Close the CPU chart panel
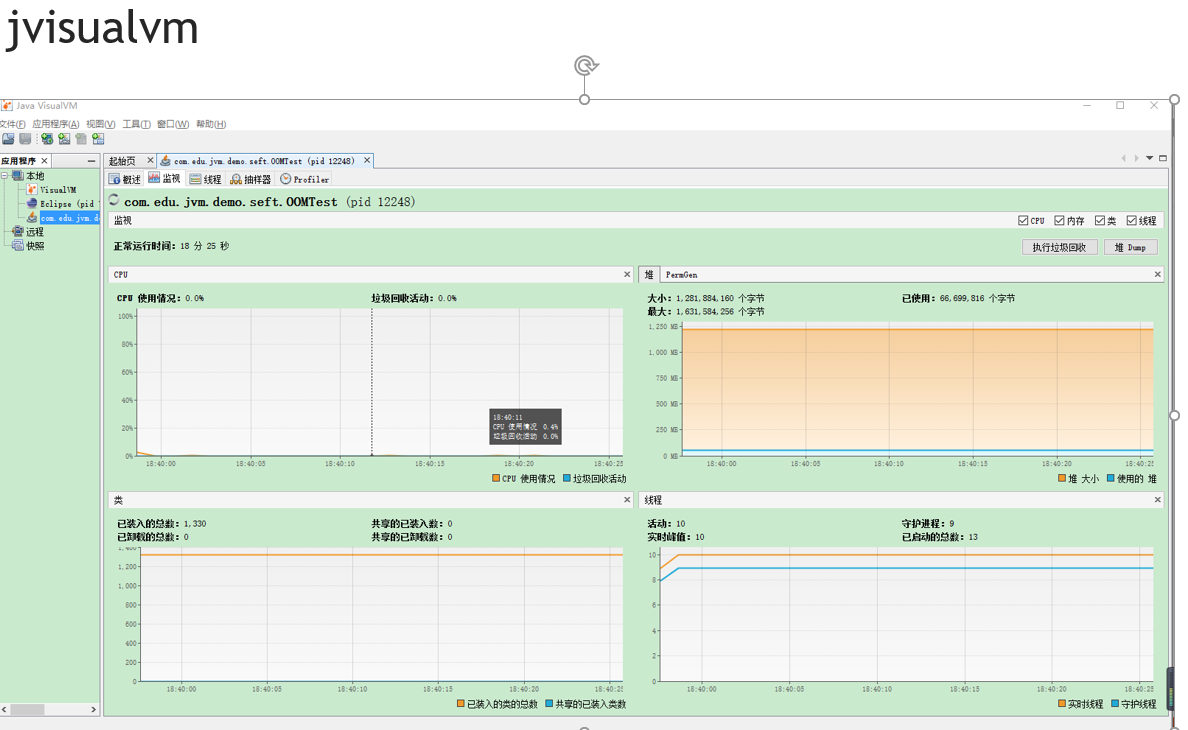 coord(627,274)
